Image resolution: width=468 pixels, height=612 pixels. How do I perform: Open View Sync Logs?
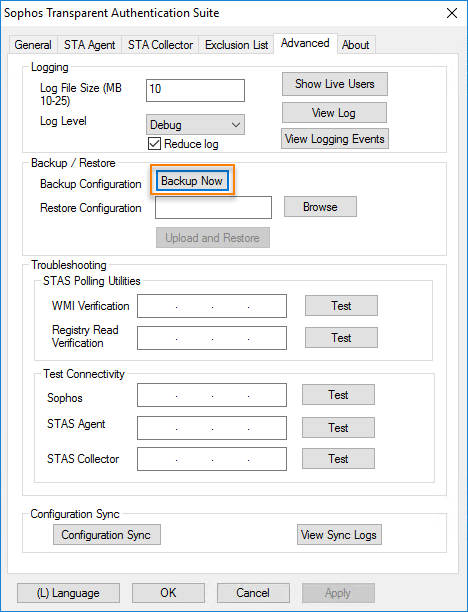pyautogui.click(x=339, y=534)
